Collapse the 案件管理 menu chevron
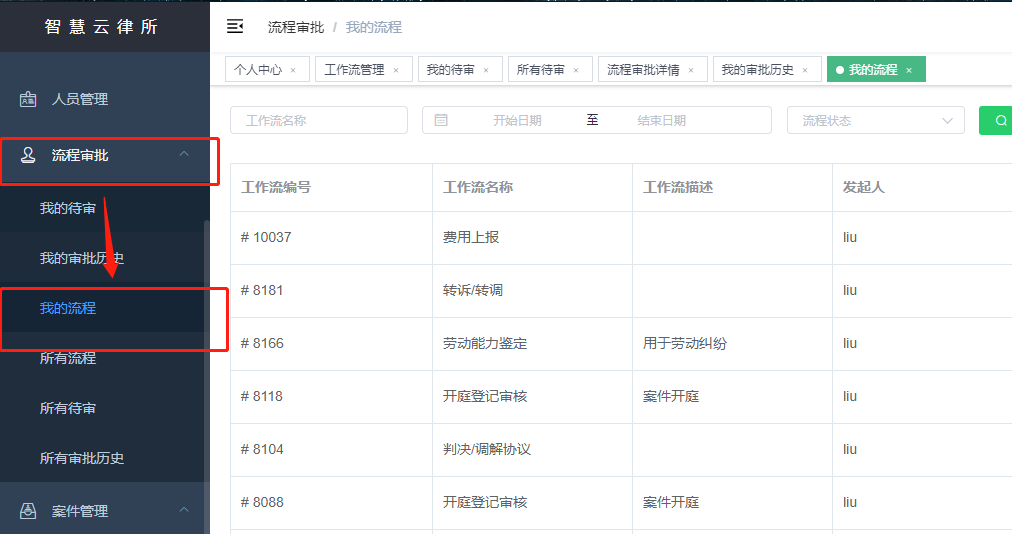This screenshot has width=1012, height=534. point(184,509)
